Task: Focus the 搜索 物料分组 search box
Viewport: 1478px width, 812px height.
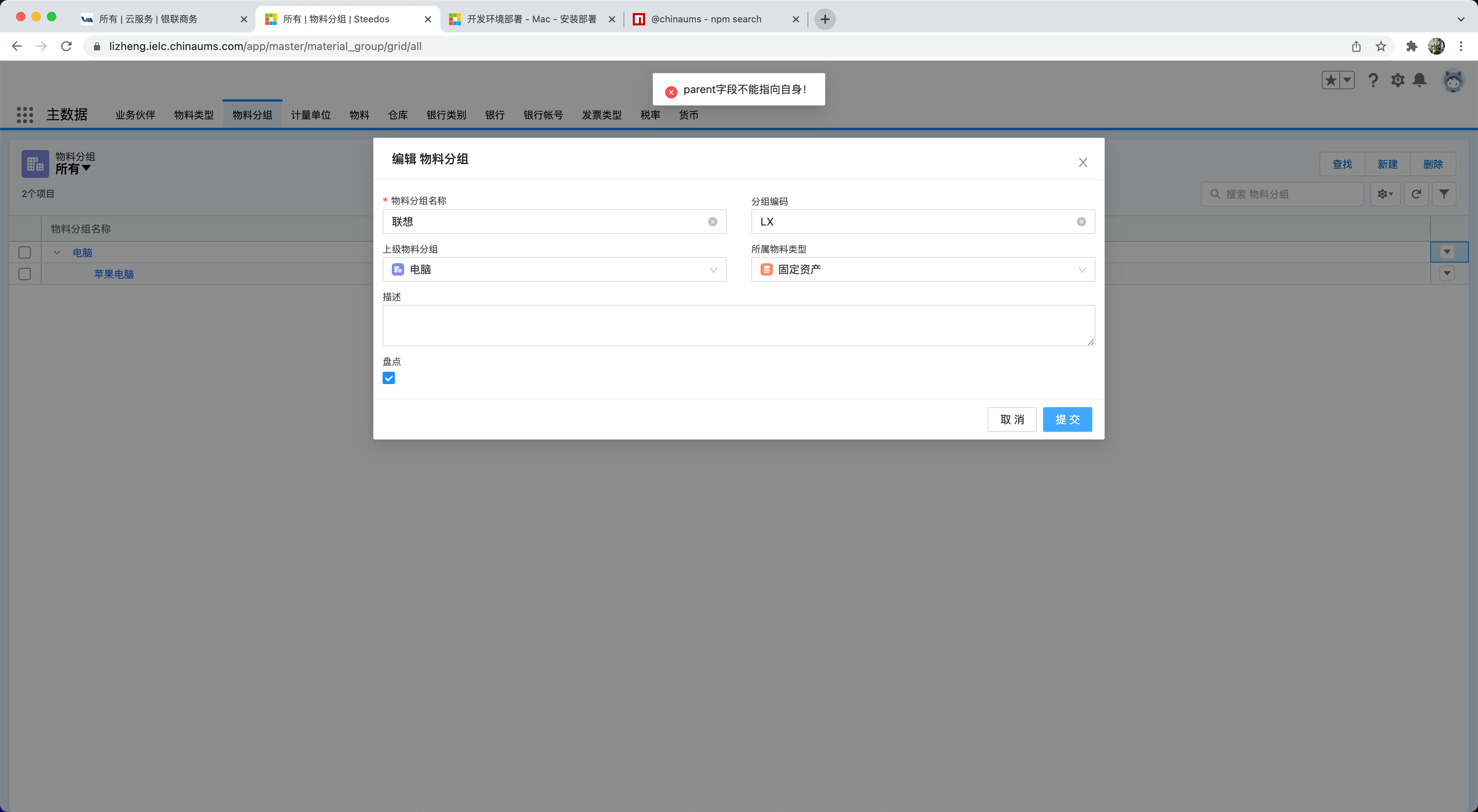Action: [1282, 194]
